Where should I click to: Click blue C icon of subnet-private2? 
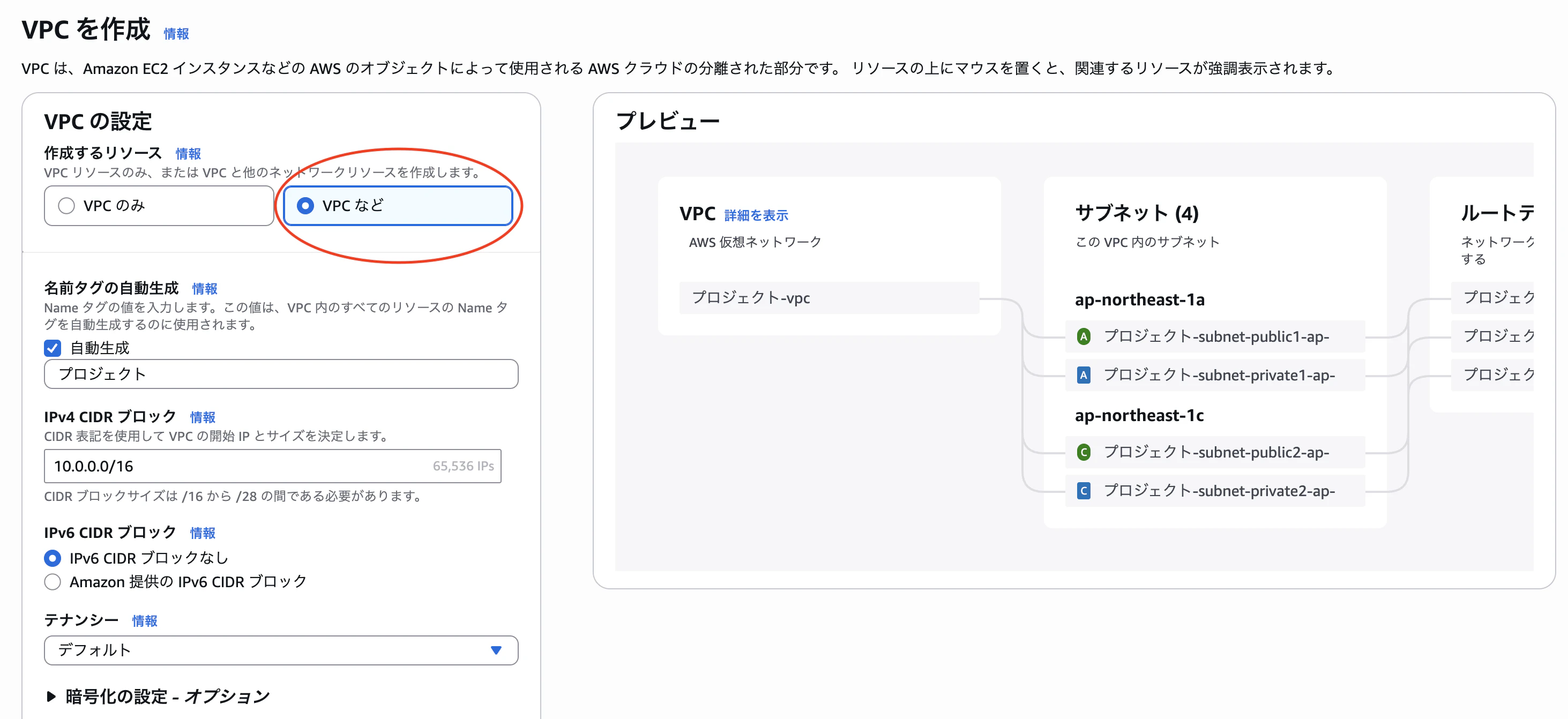click(1084, 491)
